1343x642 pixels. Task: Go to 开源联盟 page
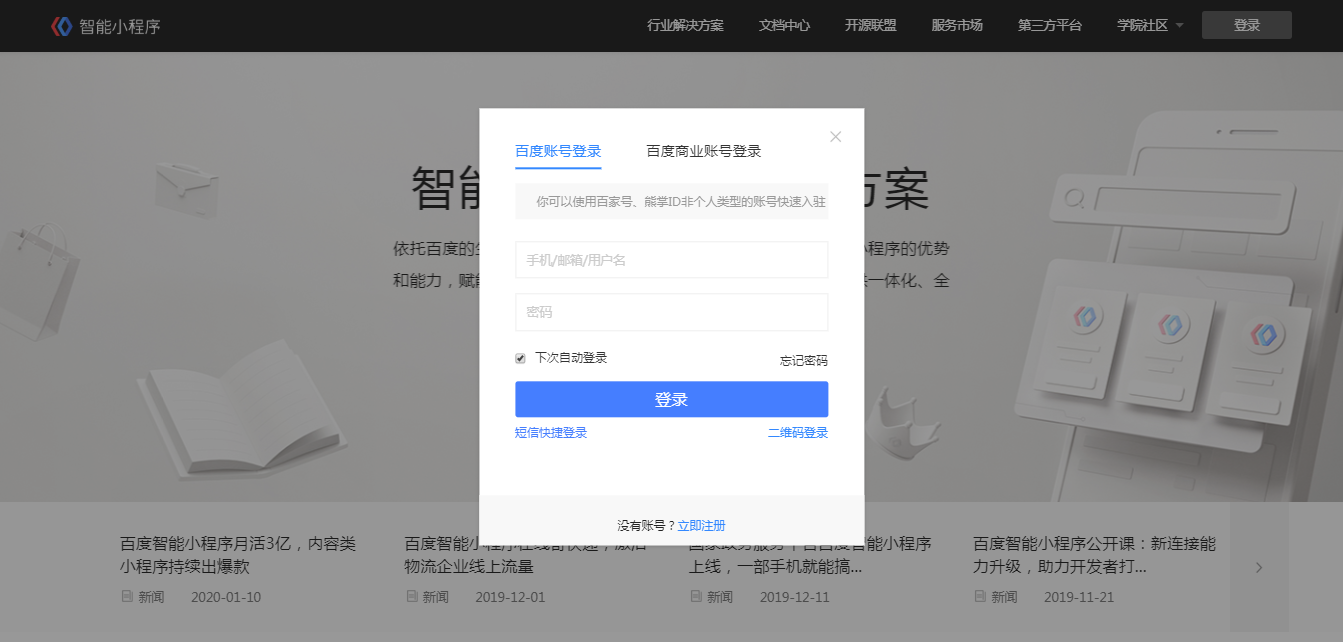pos(870,26)
